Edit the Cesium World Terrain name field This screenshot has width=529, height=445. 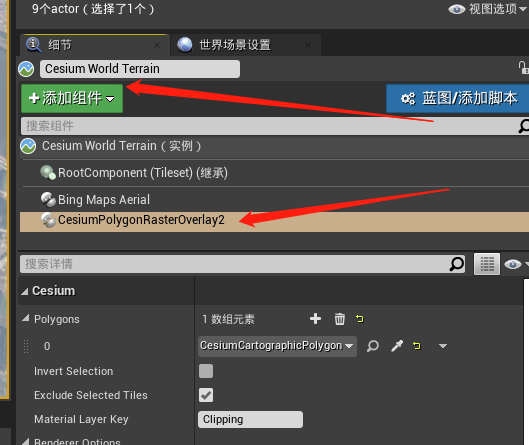[140, 69]
